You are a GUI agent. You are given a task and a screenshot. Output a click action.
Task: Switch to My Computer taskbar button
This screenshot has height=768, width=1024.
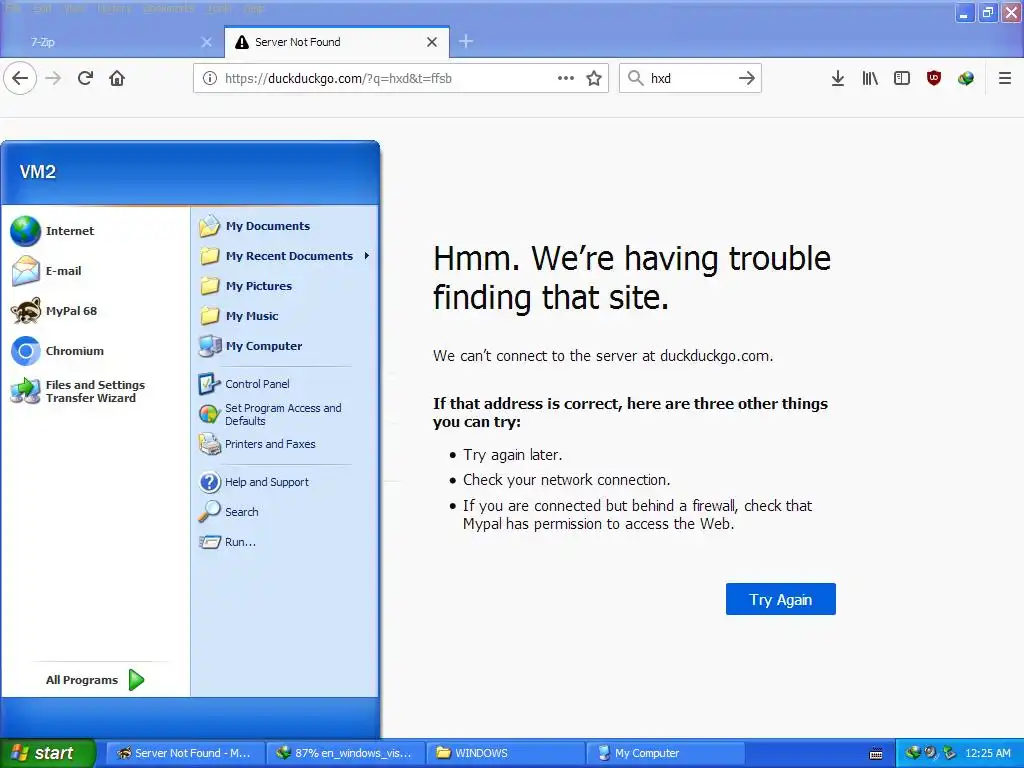click(665, 753)
